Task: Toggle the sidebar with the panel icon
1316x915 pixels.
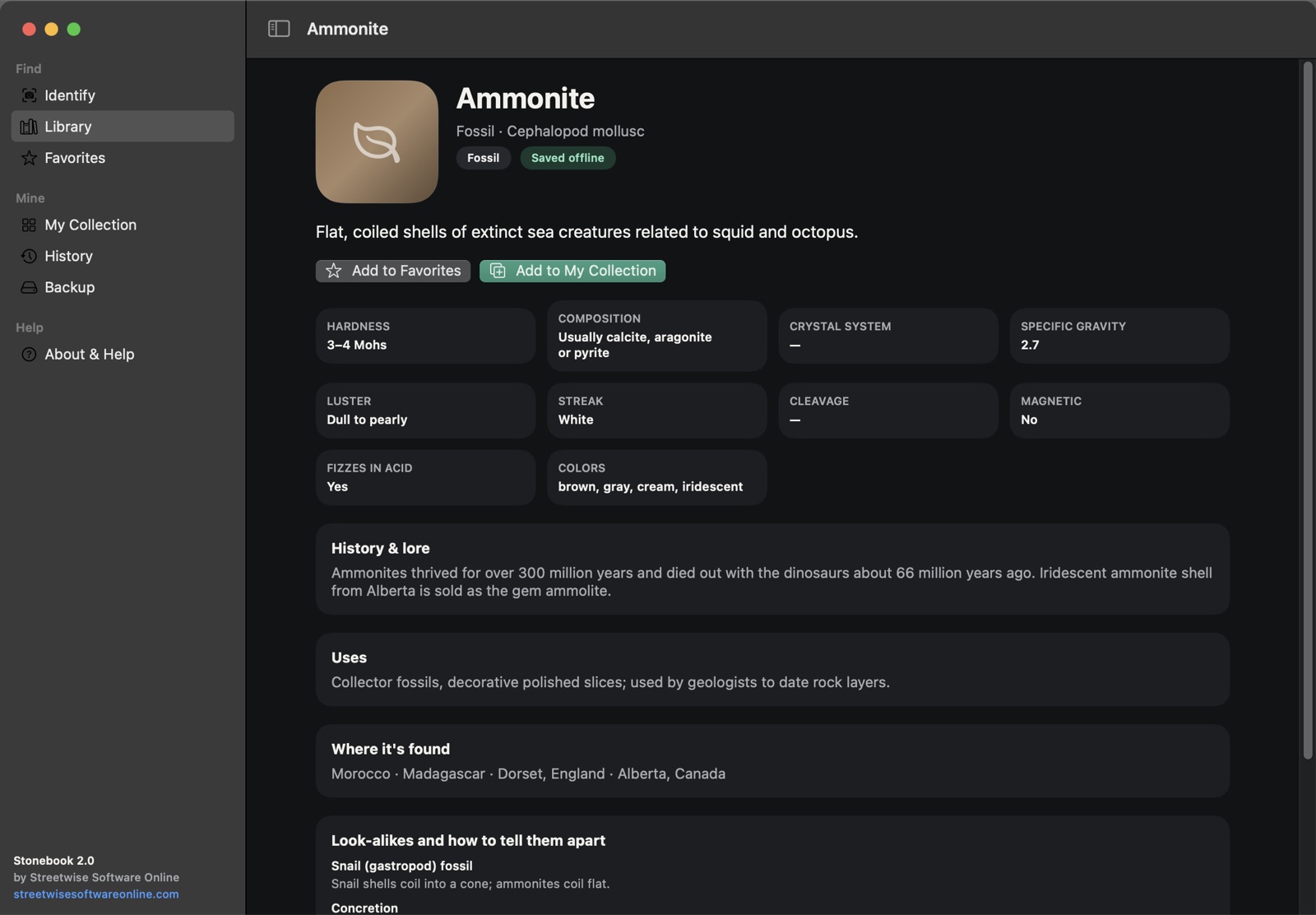Action: coord(279,29)
